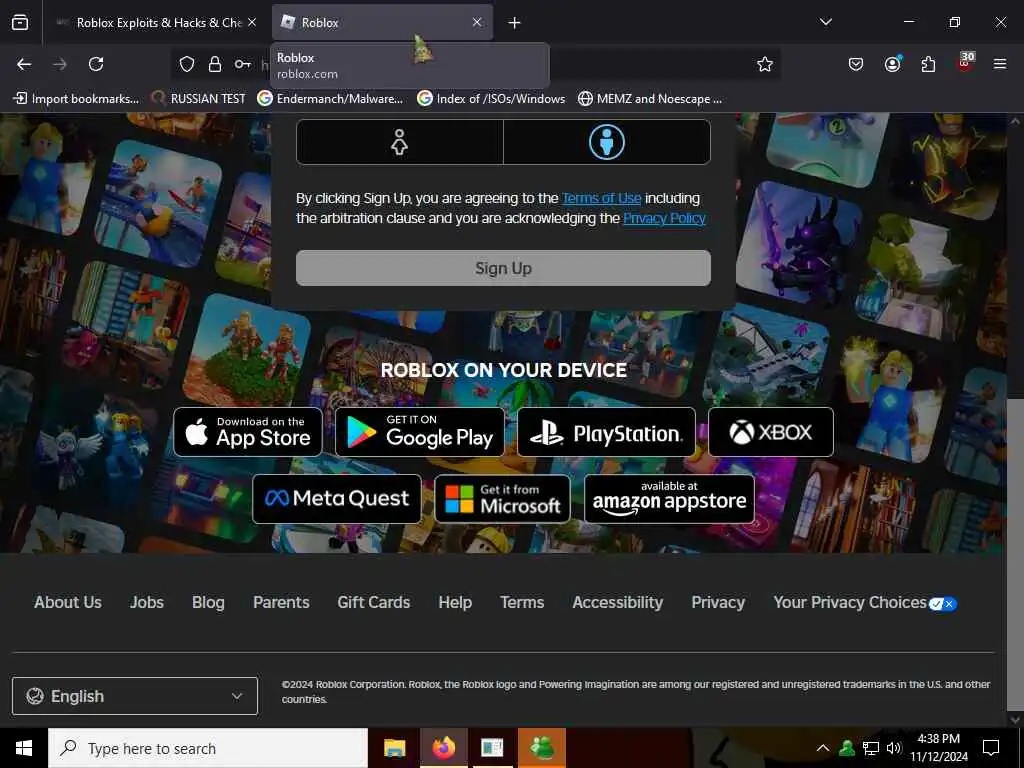1024x768 pixels.
Task: Open the Pocket save icon
Action: (x=856, y=64)
